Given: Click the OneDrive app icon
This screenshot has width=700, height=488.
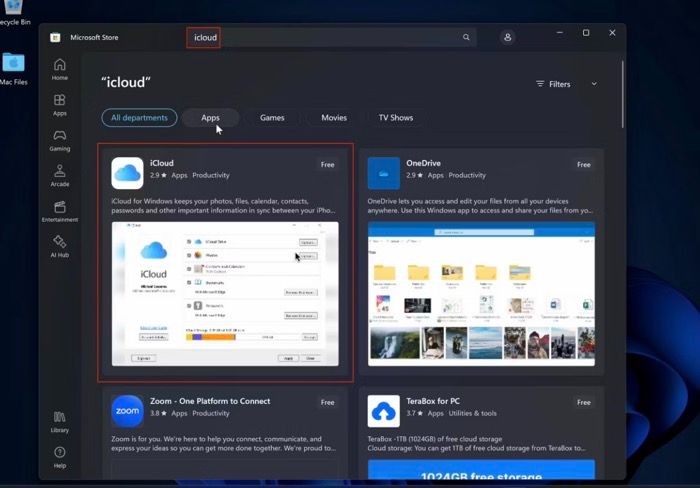Looking at the screenshot, I should click(383, 173).
